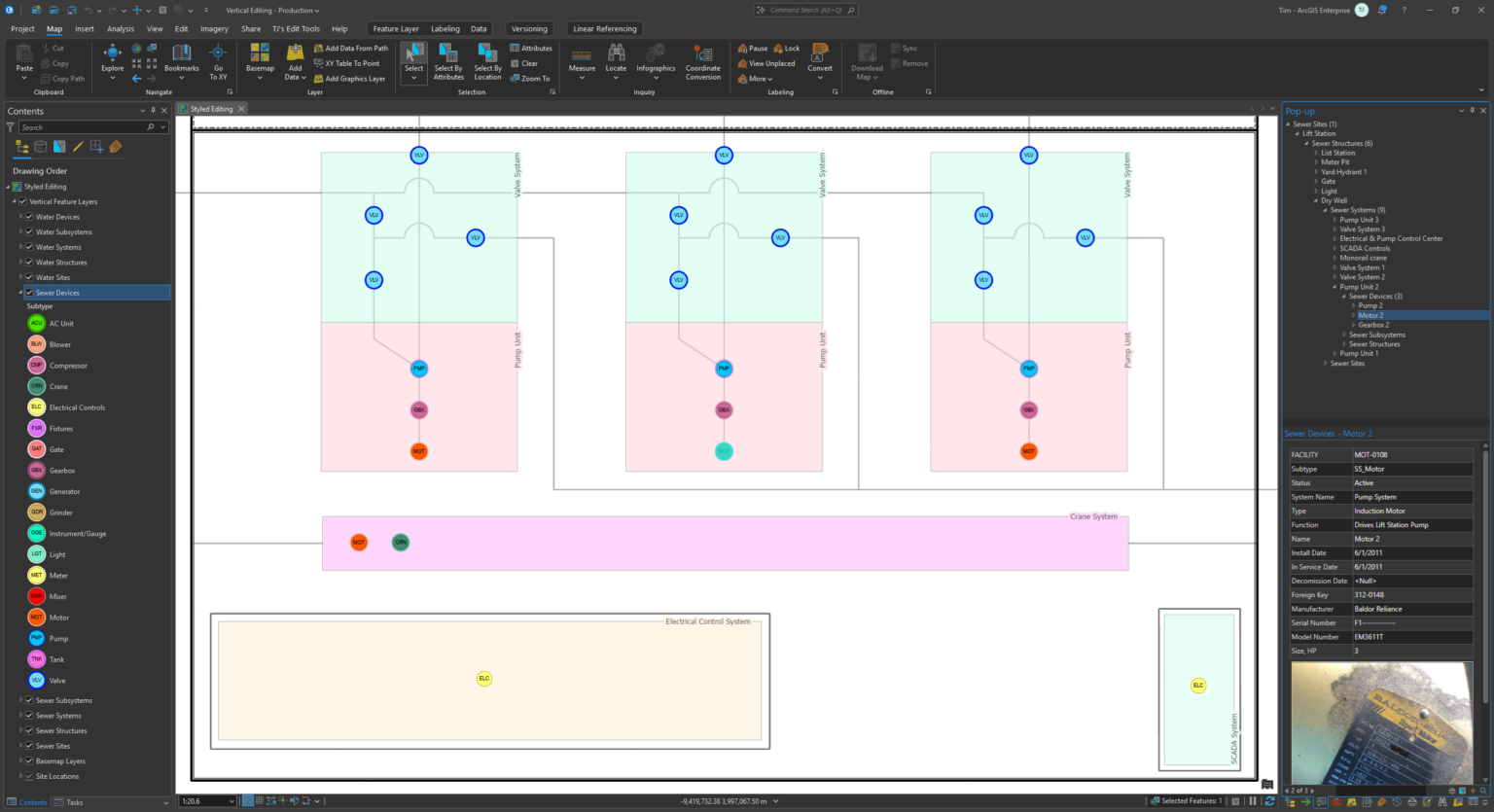Collapse Pump Unit 2 in Pop-up tree

click(x=1334, y=287)
